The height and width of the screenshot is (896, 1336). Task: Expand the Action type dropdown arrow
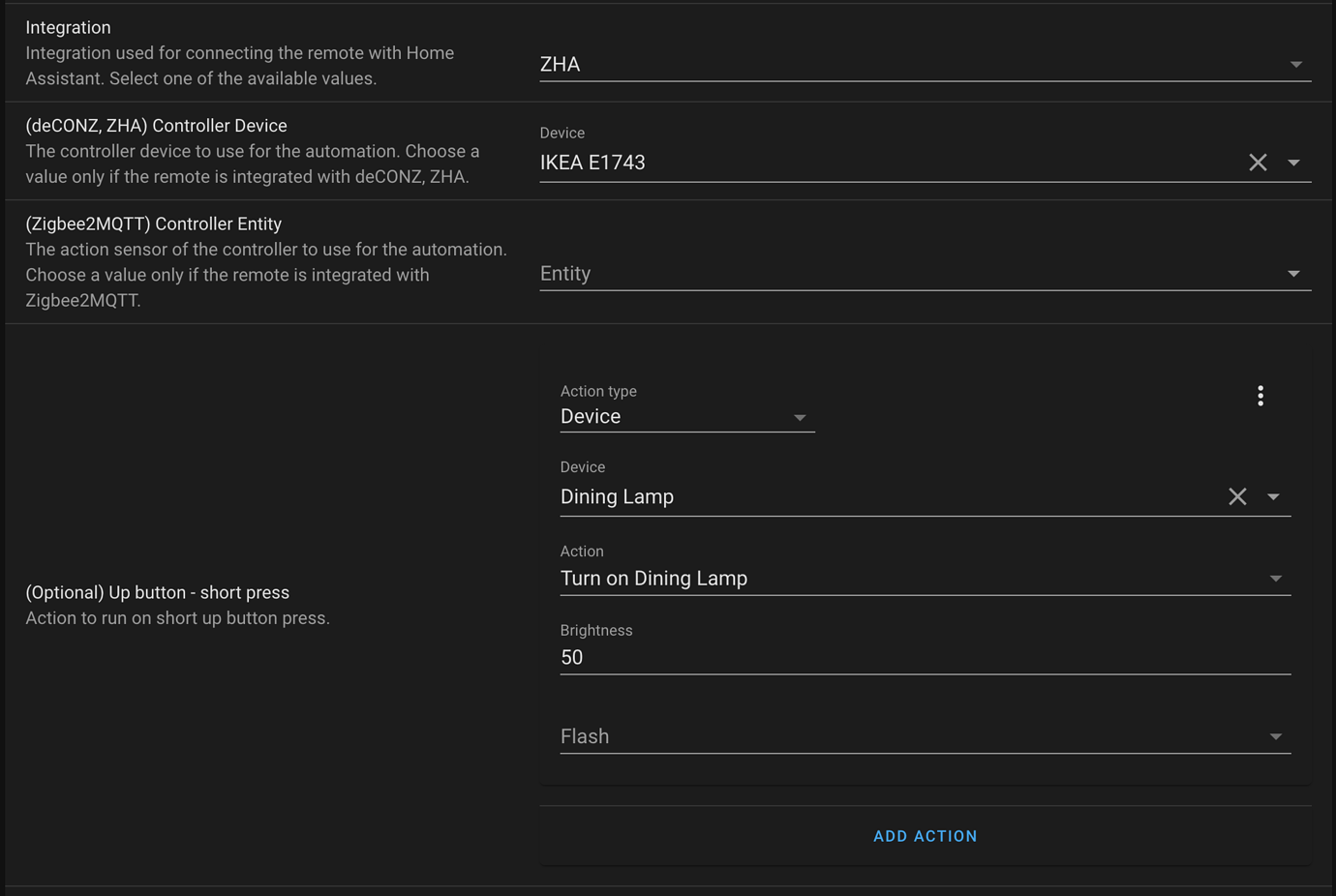[800, 418]
